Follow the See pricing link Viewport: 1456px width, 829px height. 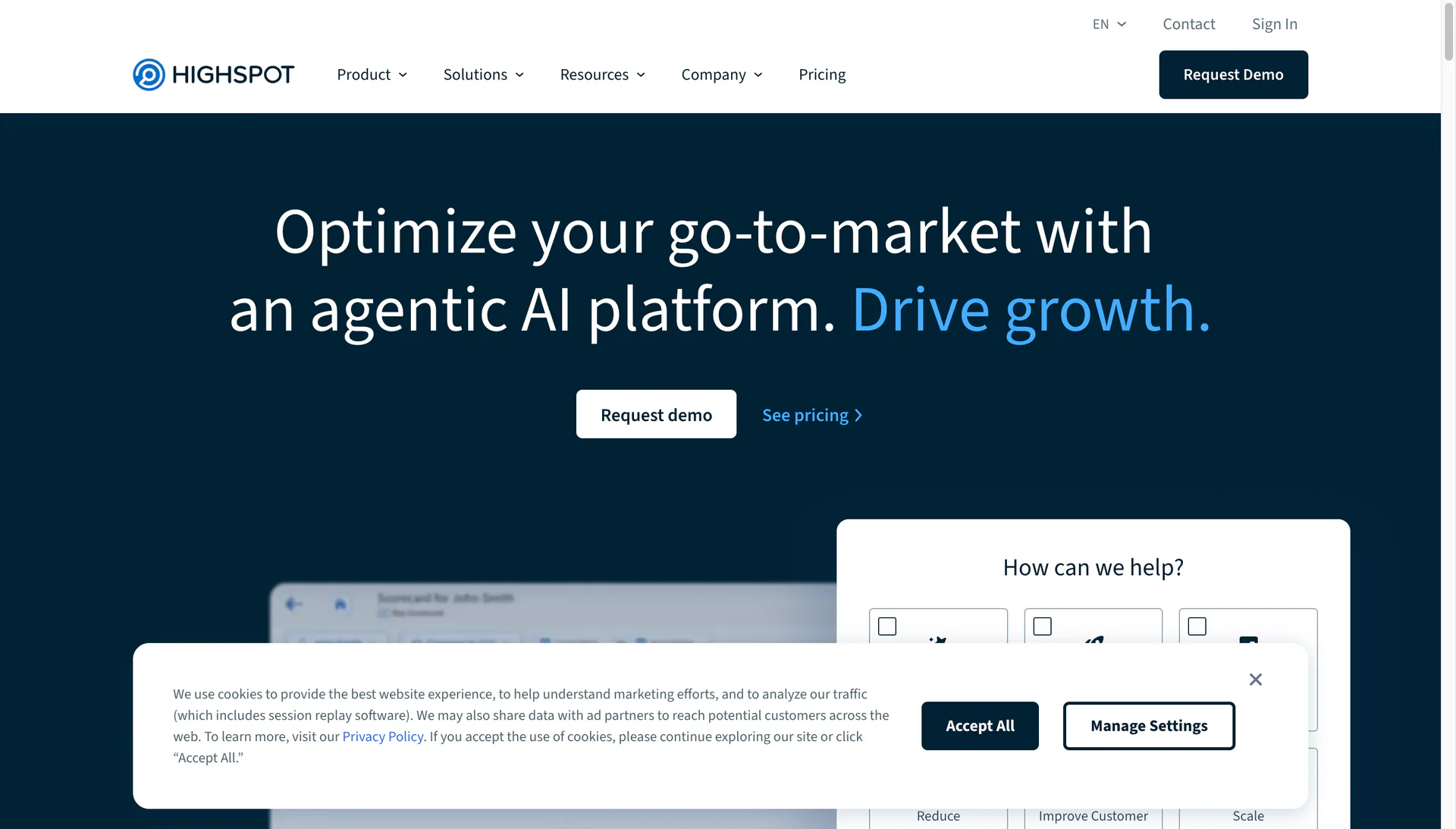pyautogui.click(x=812, y=415)
